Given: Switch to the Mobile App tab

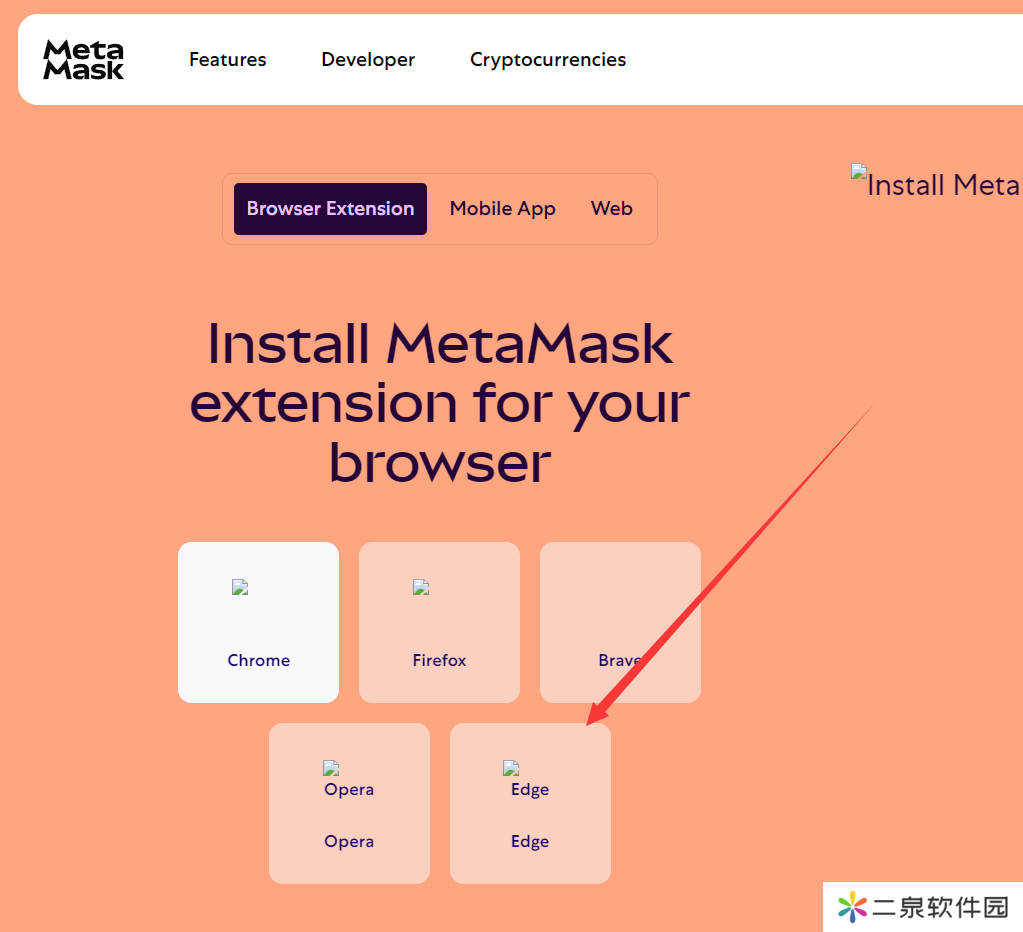Looking at the screenshot, I should (502, 209).
